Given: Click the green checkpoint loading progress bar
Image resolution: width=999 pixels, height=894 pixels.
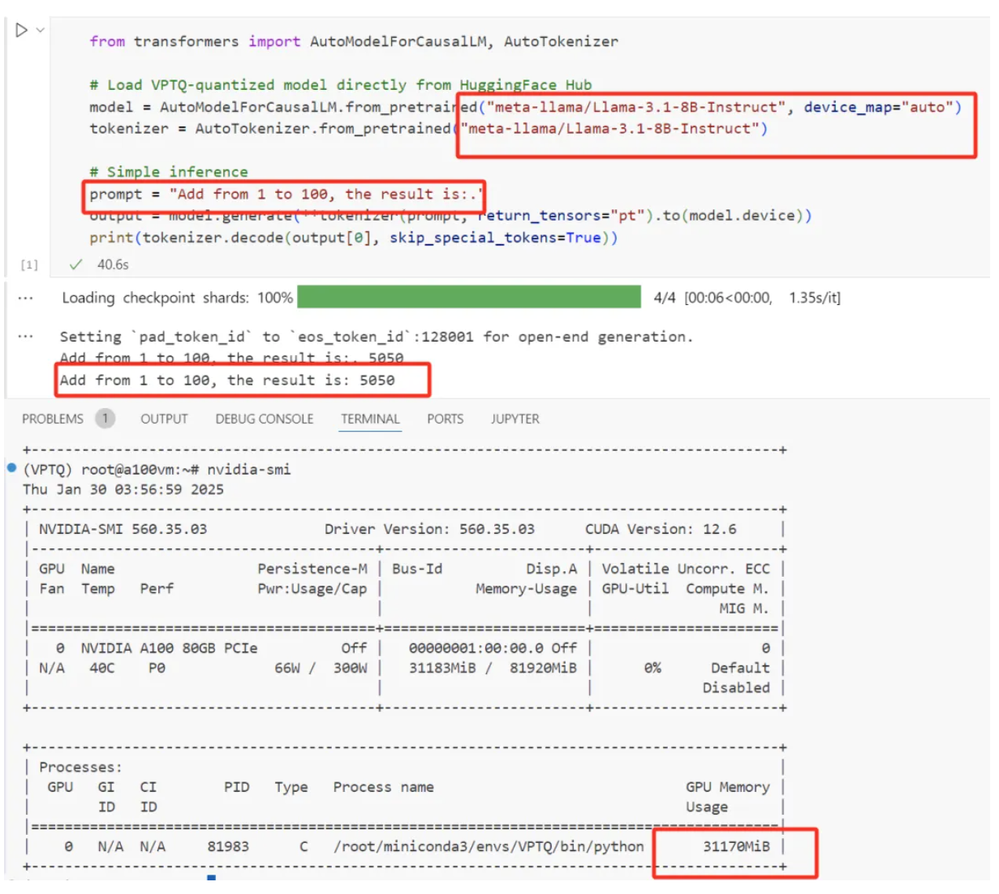Looking at the screenshot, I should [469, 297].
